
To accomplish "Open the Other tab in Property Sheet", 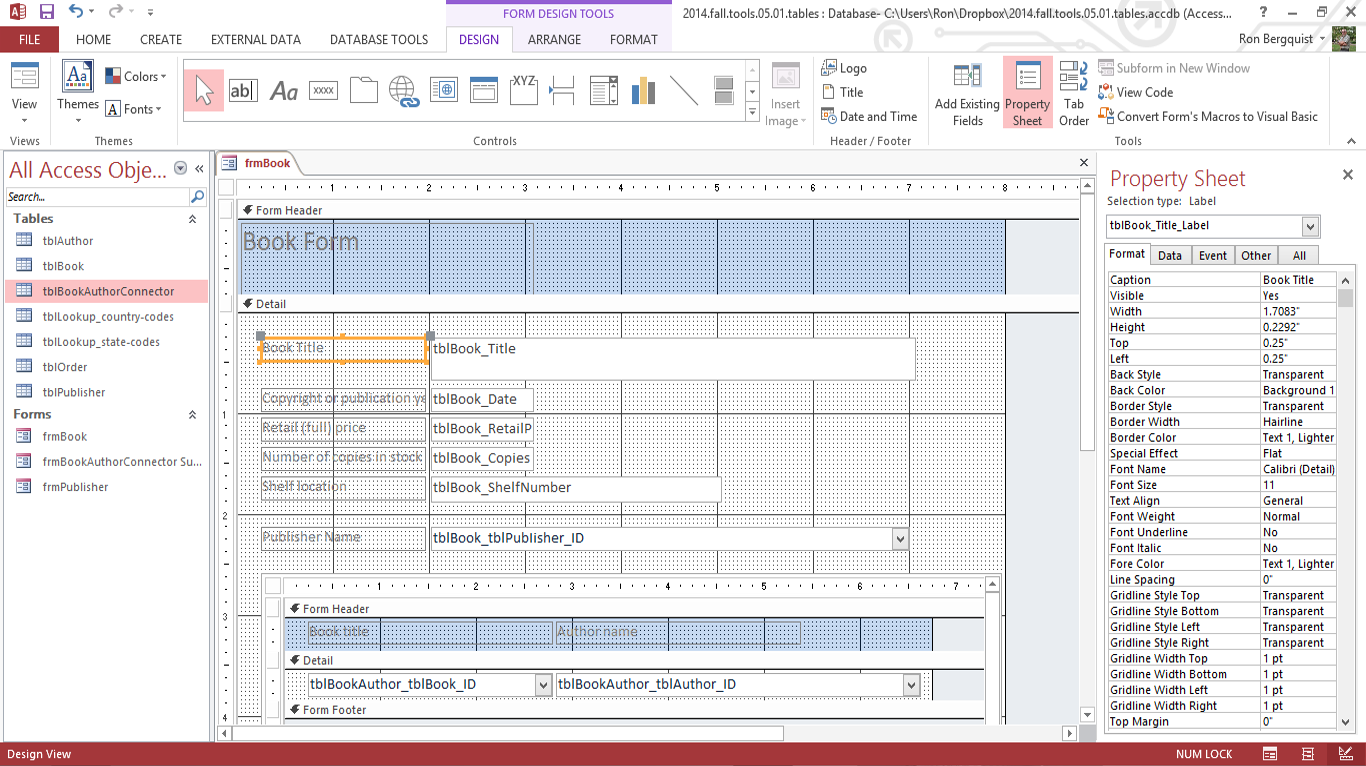I will pyautogui.click(x=1256, y=255).
